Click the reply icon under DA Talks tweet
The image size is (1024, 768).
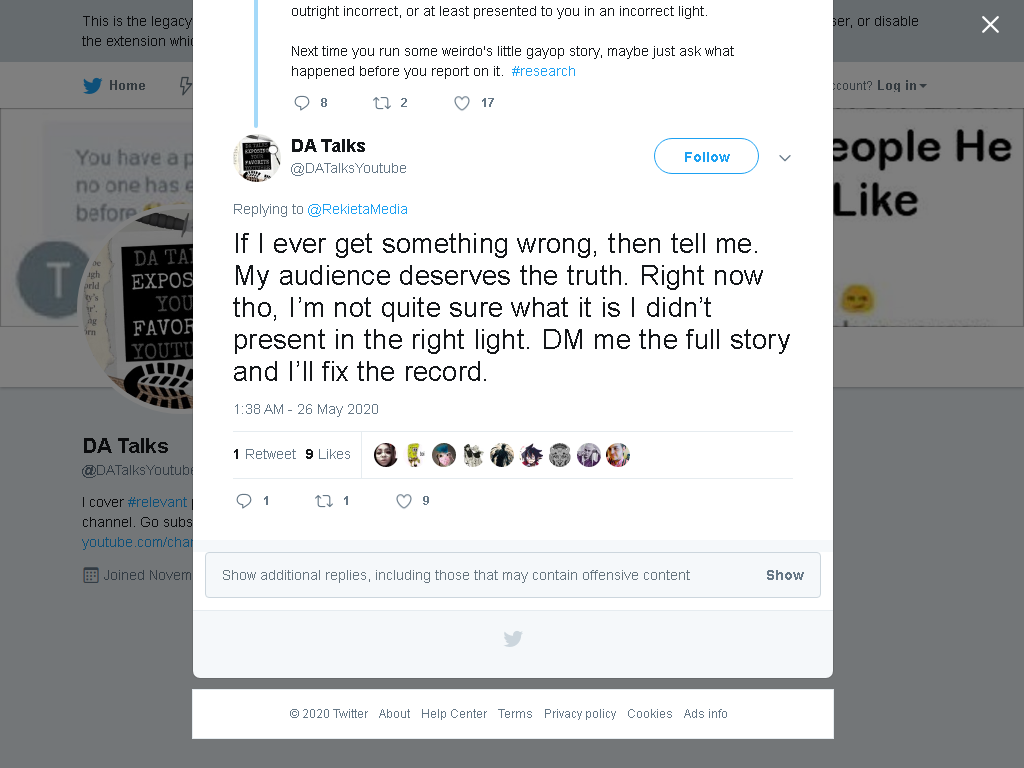244,501
